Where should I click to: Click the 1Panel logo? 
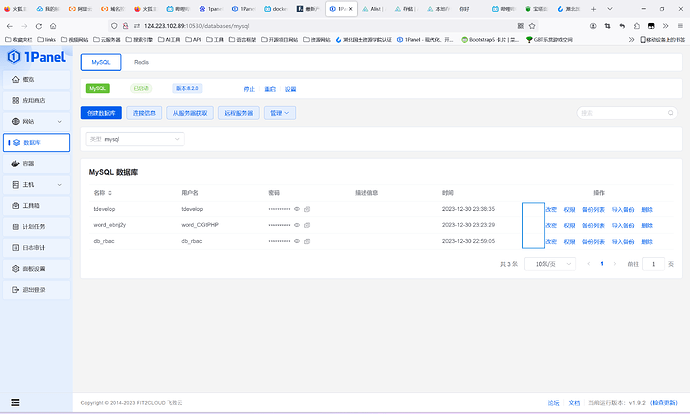coord(37,57)
